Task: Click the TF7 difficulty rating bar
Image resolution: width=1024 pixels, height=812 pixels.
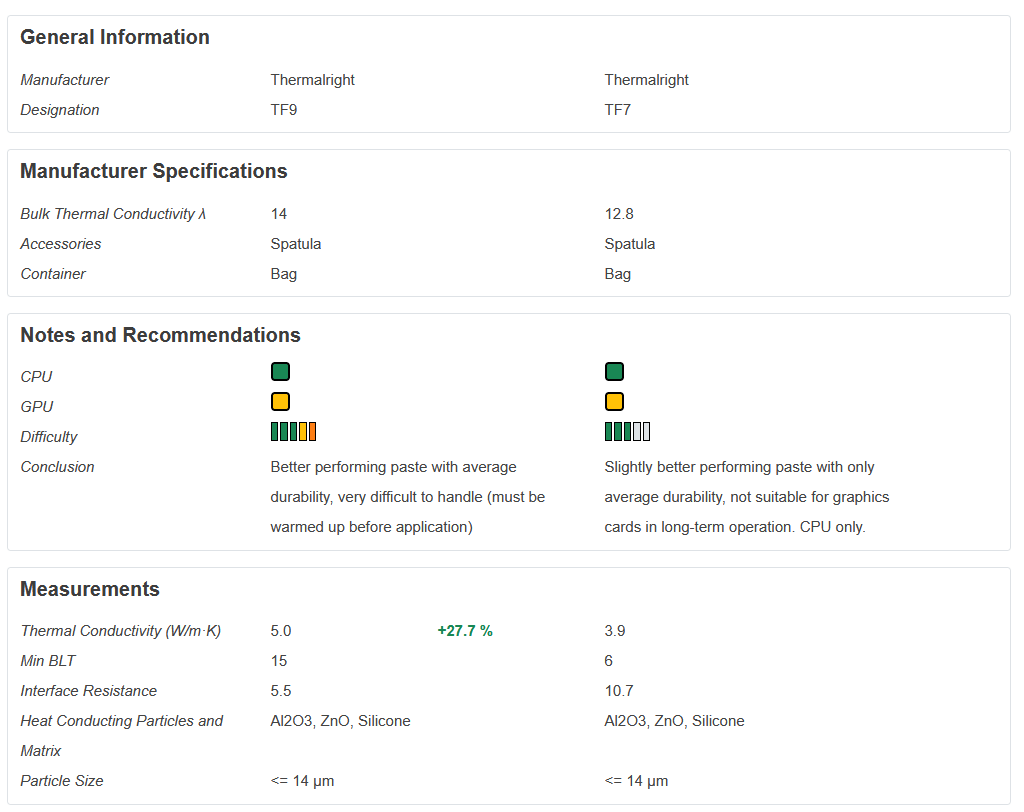Action: pyautogui.click(x=627, y=432)
